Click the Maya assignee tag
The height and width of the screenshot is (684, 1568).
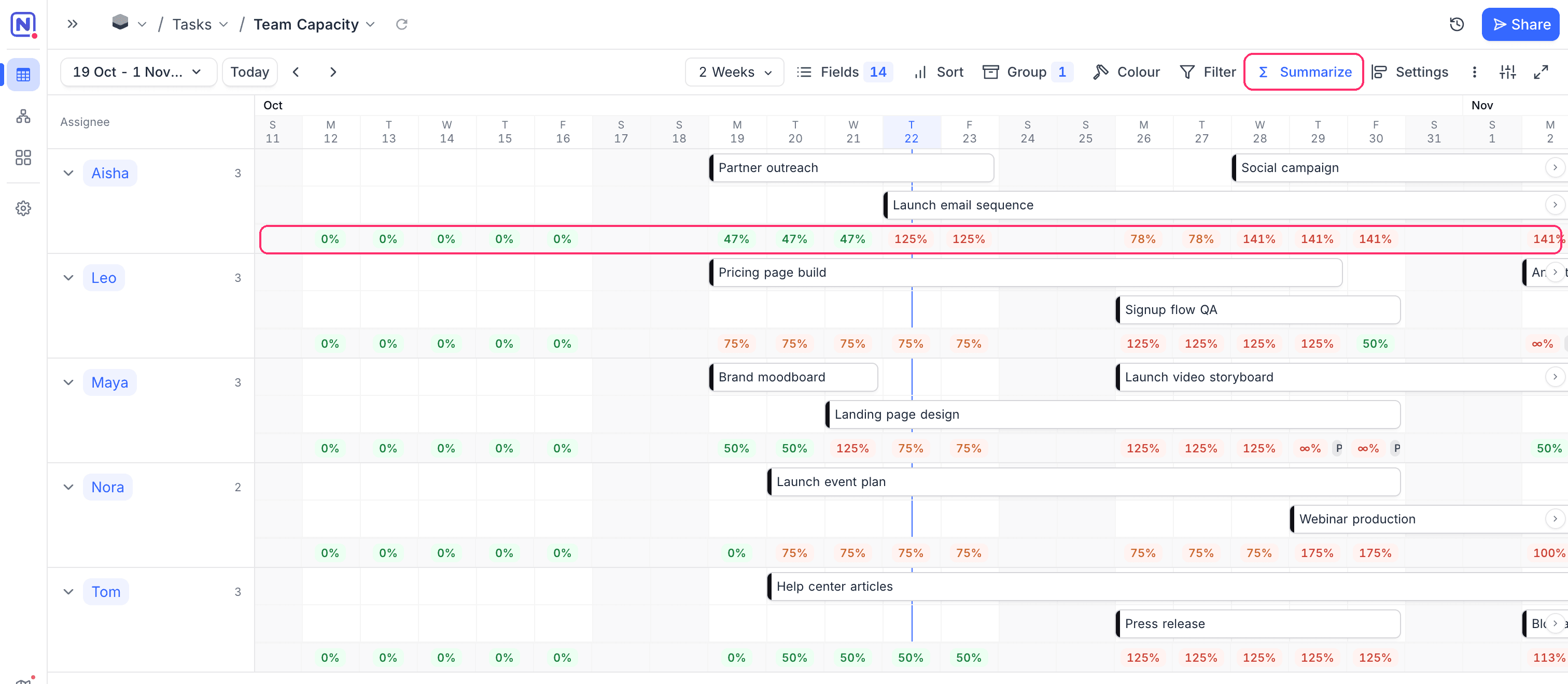click(x=109, y=382)
